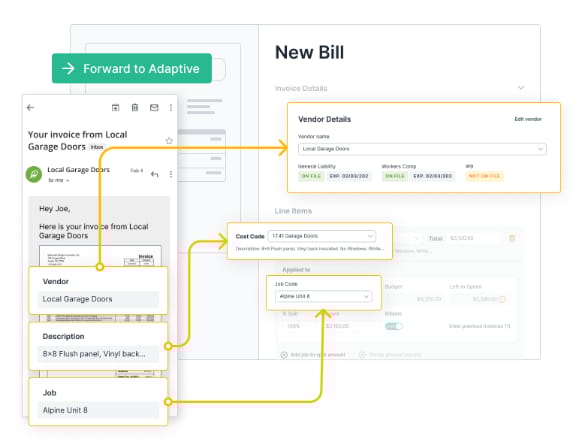This screenshot has height=445, width=584.
Task: Collapse the Invoice Details section chevron
Action: pyautogui.click(x=521, y=88)
